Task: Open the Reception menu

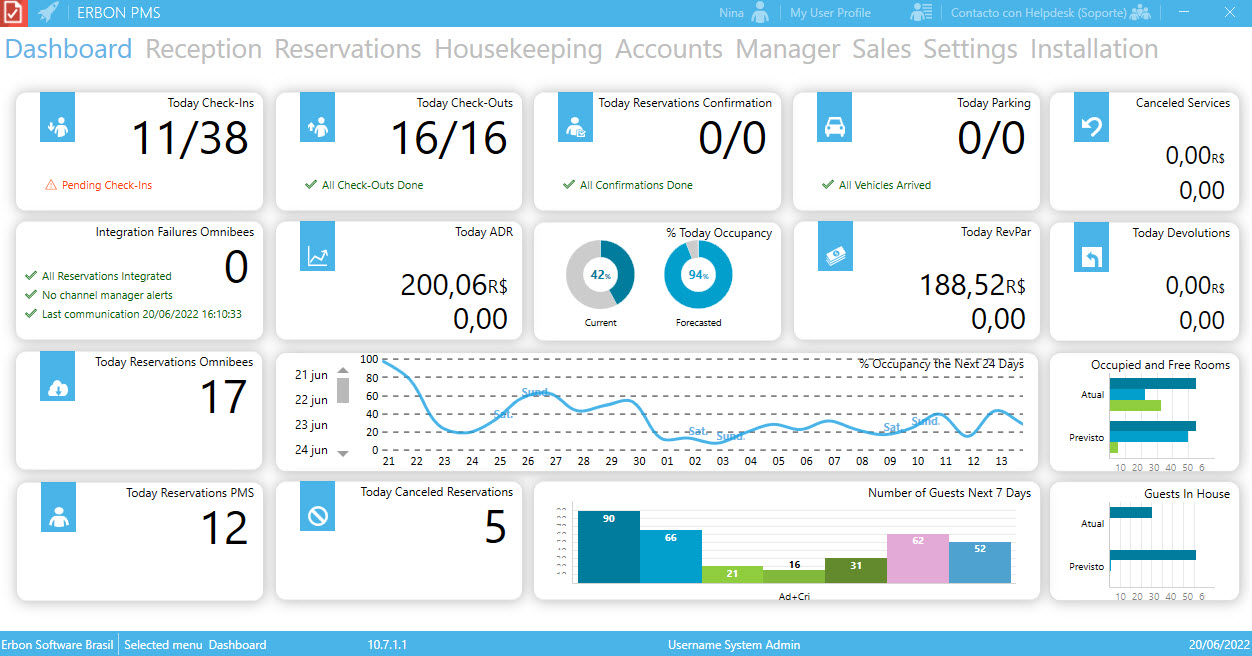Action: 204,49
